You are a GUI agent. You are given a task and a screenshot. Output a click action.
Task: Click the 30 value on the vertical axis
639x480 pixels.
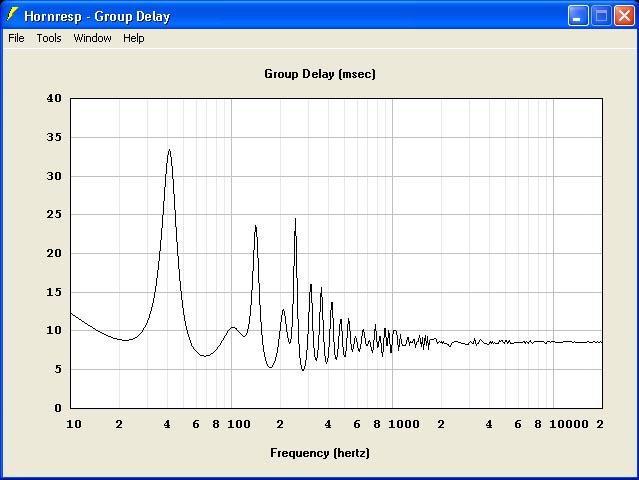(54, 176)
